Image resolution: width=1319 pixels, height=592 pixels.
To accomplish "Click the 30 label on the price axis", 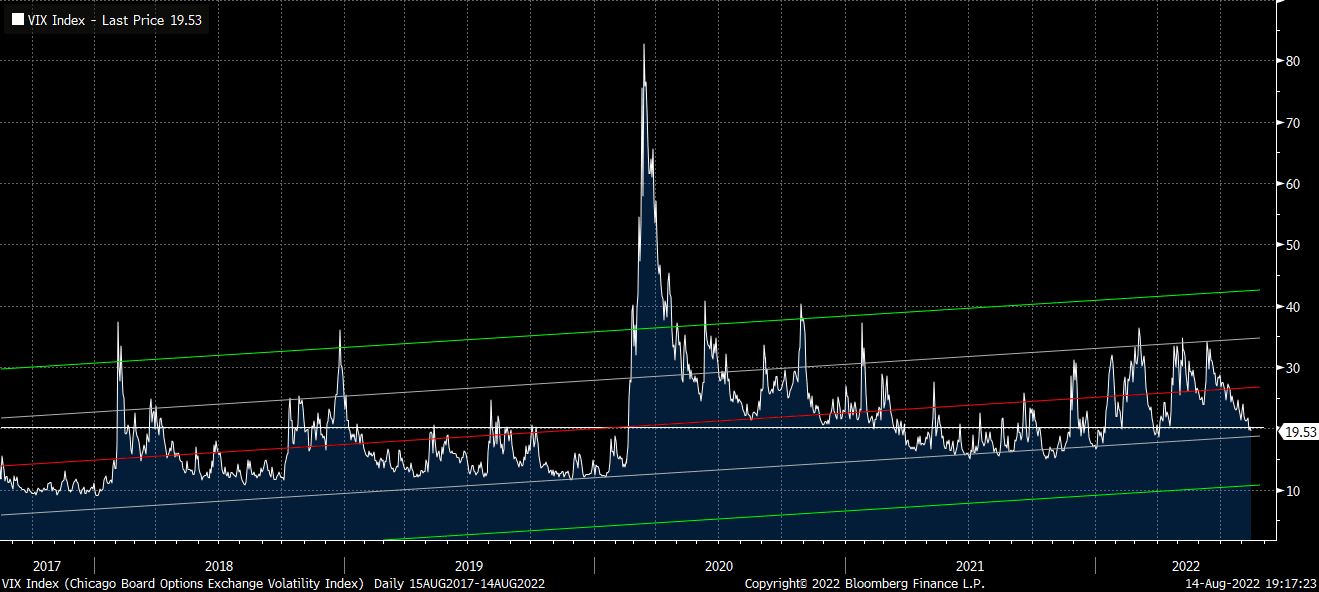I will (1291, 368).
